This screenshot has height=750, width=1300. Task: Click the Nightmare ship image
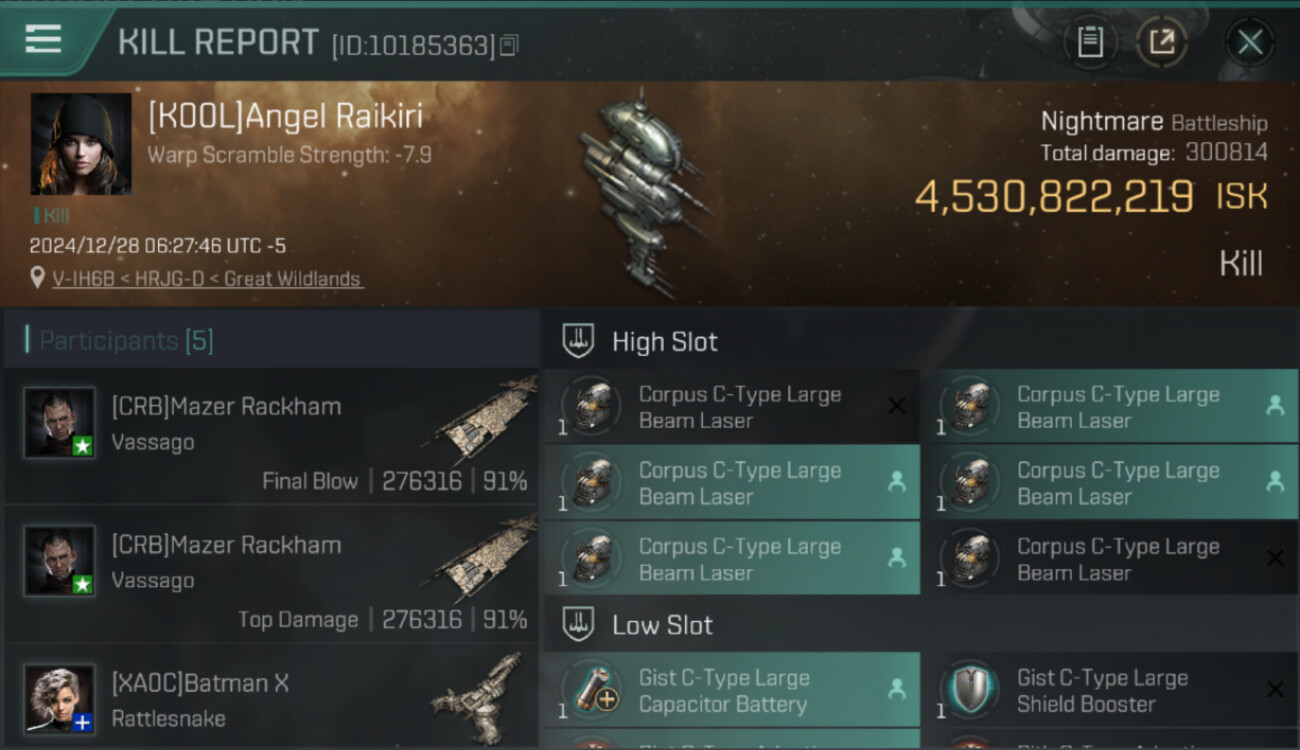pos(640,195)
